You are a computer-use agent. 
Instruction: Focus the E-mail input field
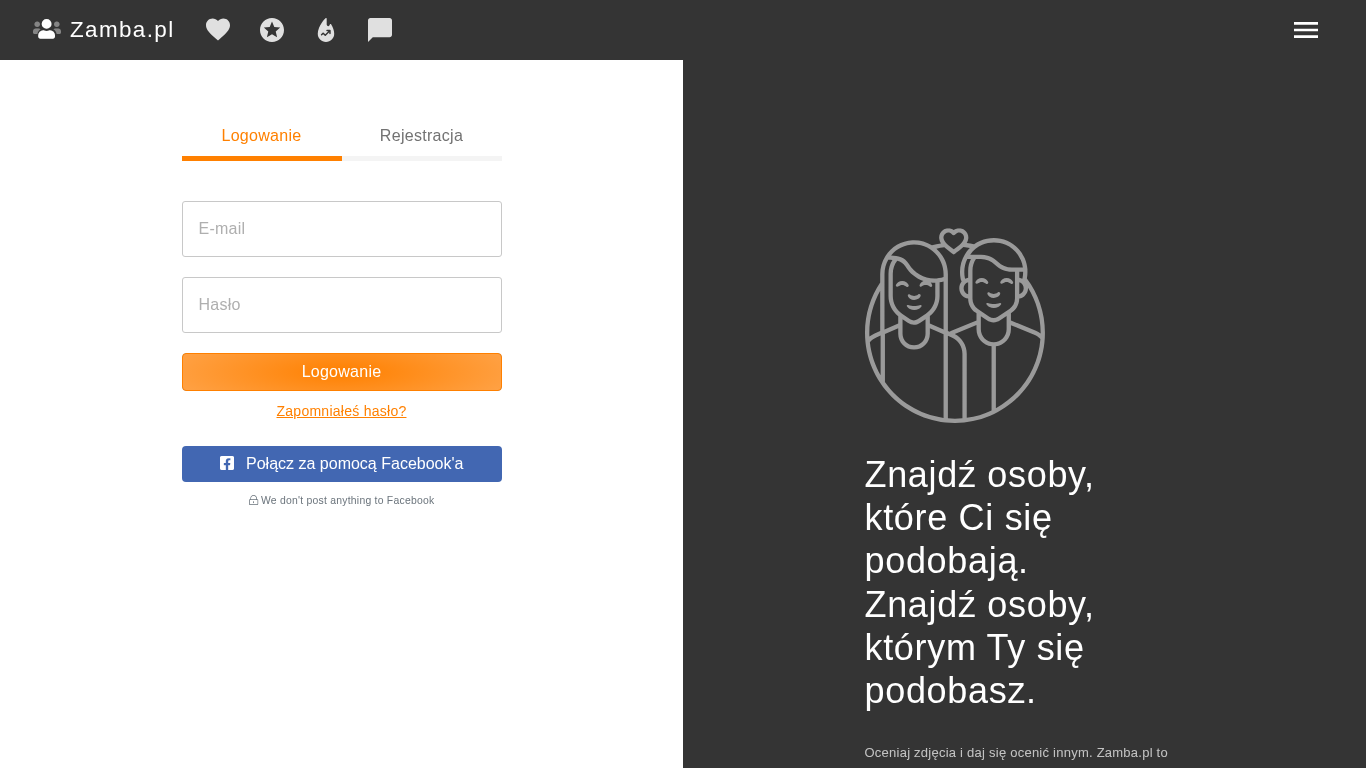click(x=341, y=229)
